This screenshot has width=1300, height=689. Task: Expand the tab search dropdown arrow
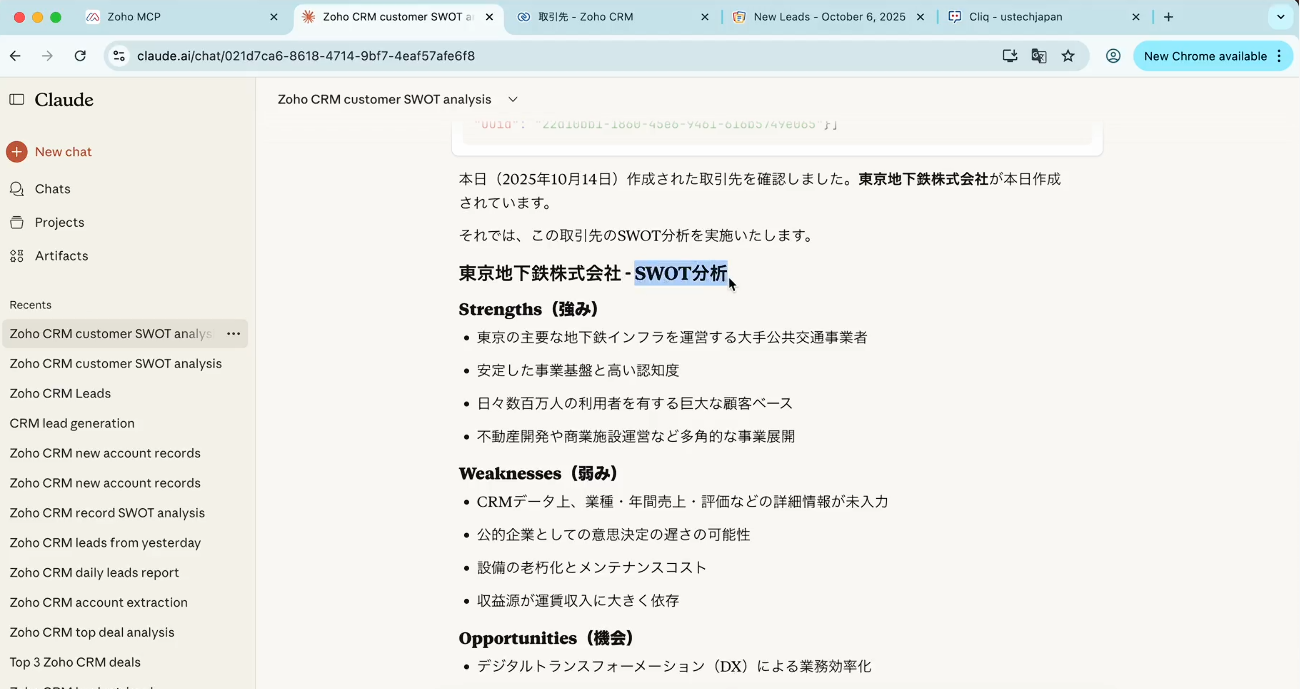tap(1280, 17)
